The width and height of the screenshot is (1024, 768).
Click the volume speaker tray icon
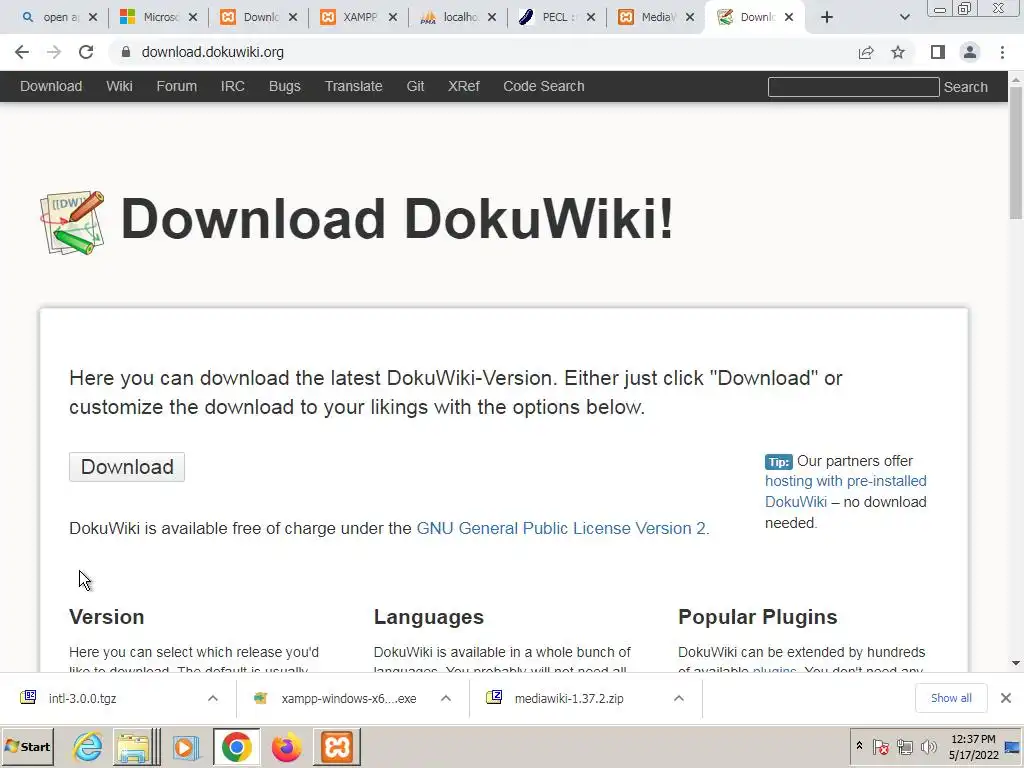tap(928, 746)
